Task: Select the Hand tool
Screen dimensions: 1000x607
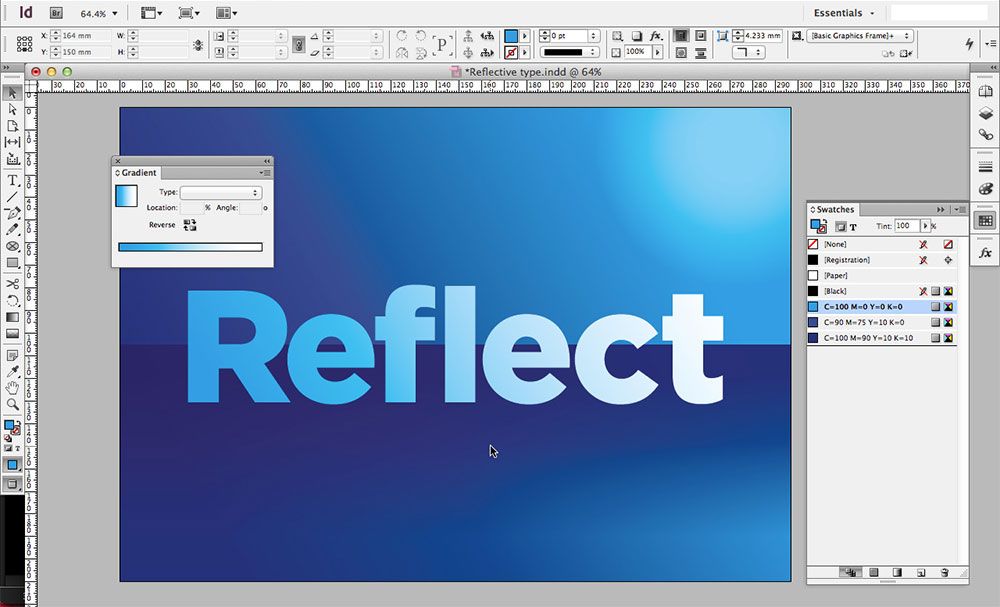Action: [12, 388]
